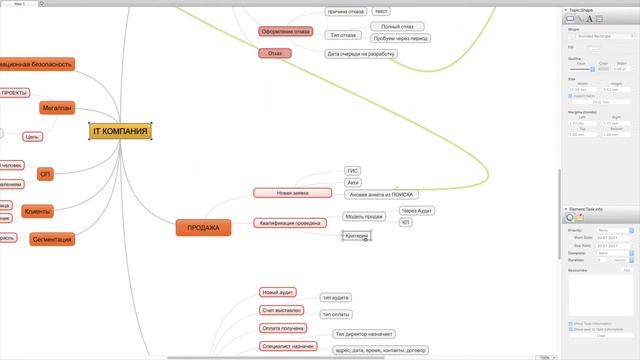This screenshot has width=640, height=360.
Task: Select the 'Мегаплан' topic node
Action: (57, 108)
